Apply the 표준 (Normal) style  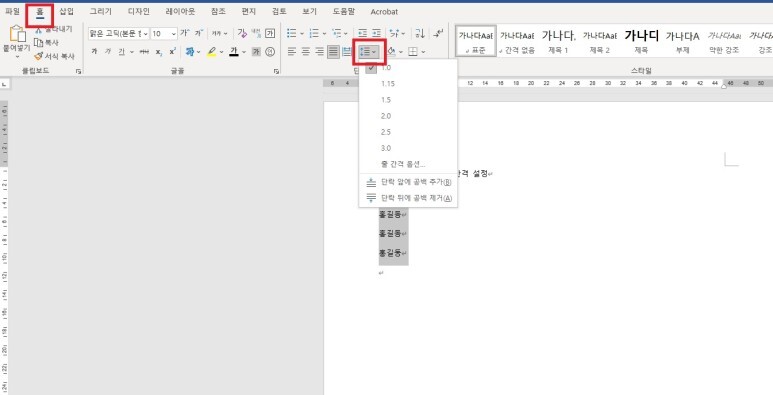476,41
